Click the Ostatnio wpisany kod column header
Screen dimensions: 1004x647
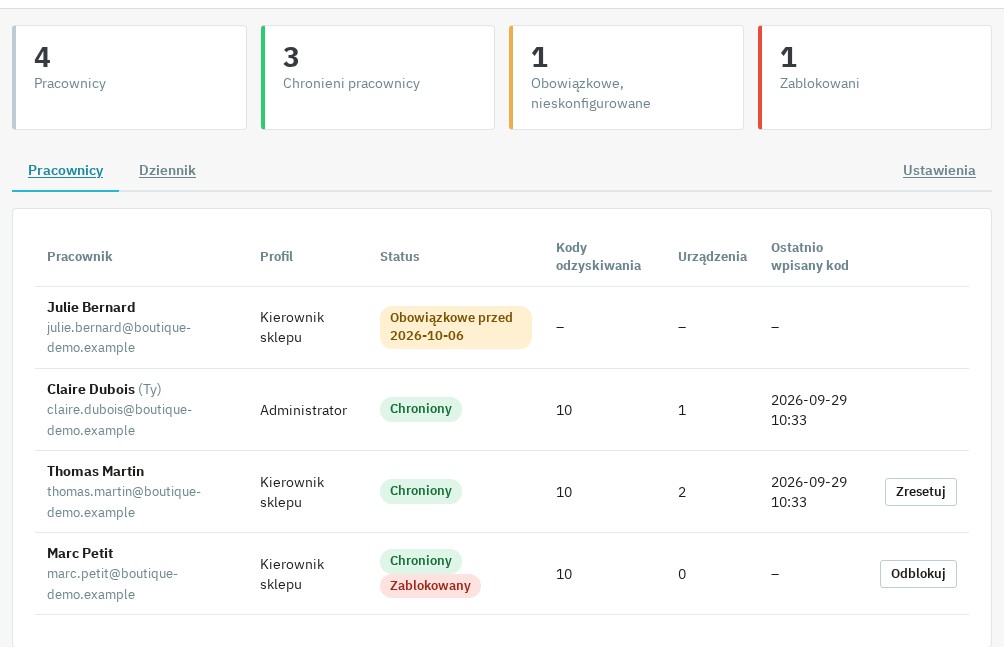[809, 256]
